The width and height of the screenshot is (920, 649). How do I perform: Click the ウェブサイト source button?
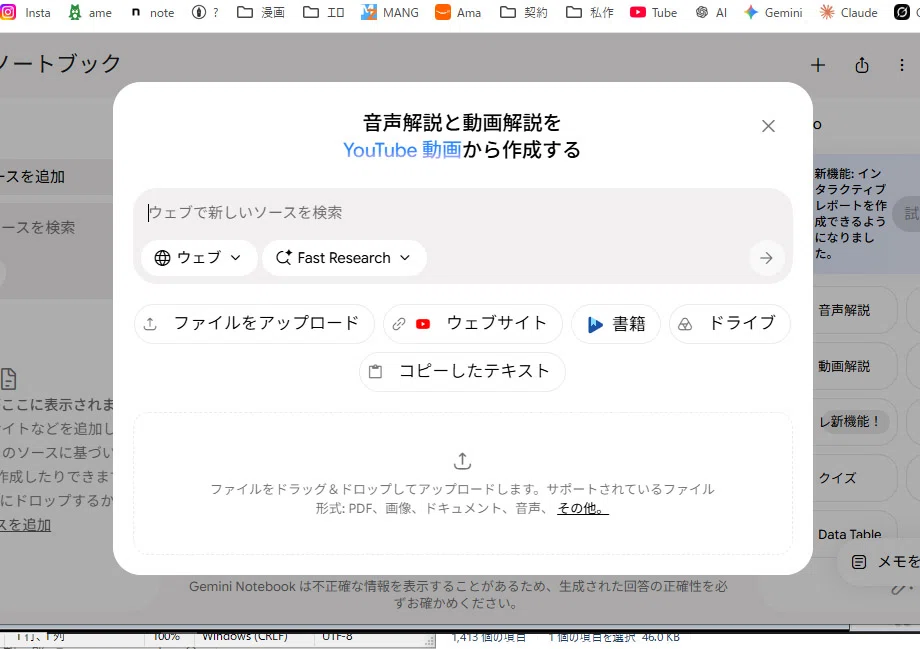pyautogui.click(x=473, y=323)
